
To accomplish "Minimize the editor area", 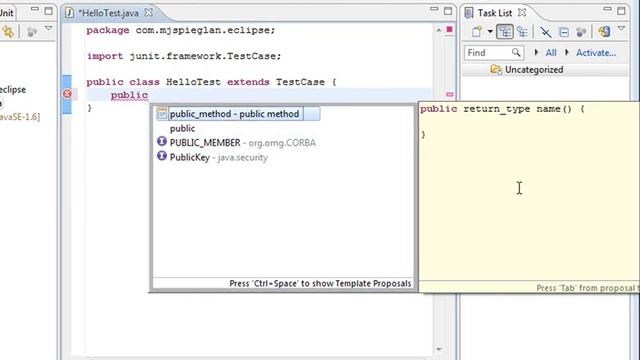I will click(434, 9).
